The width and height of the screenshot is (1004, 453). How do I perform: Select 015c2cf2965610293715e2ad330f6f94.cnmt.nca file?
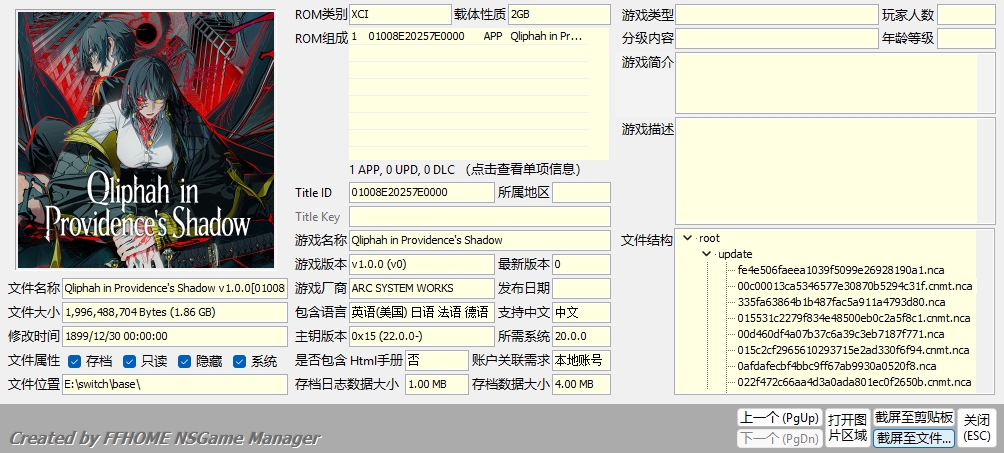click(853, 350)
